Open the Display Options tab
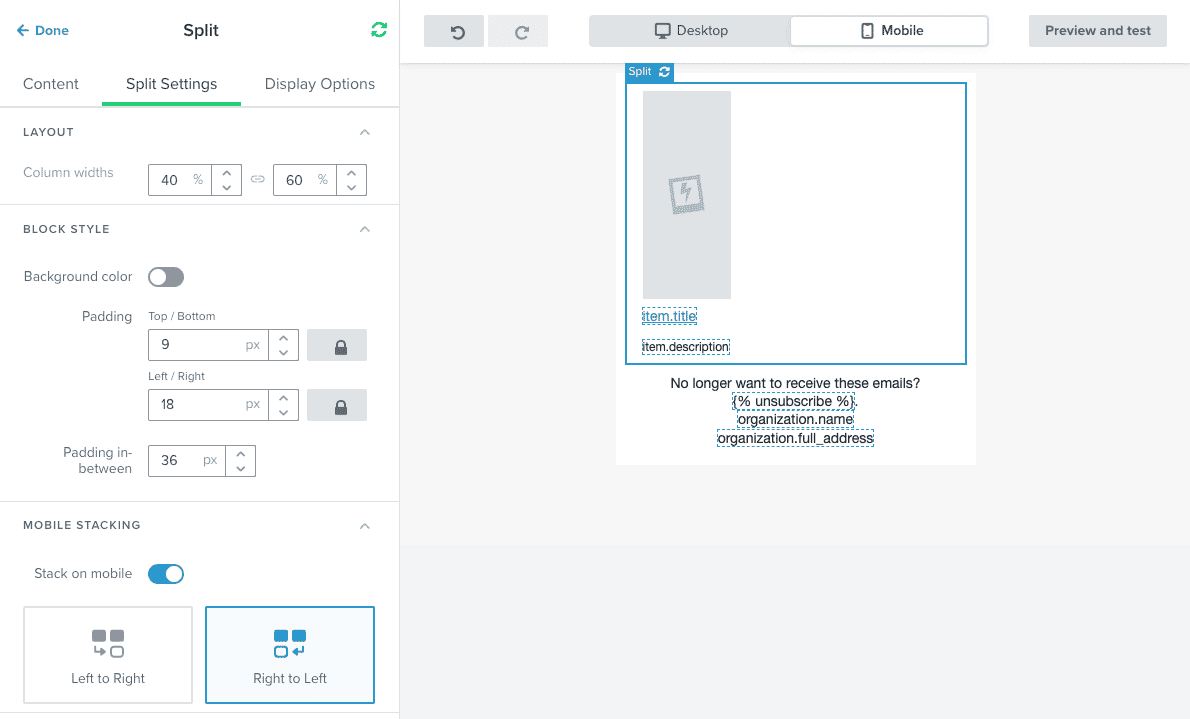Viewport: 1190px width, 719px height. coord(320,84)
